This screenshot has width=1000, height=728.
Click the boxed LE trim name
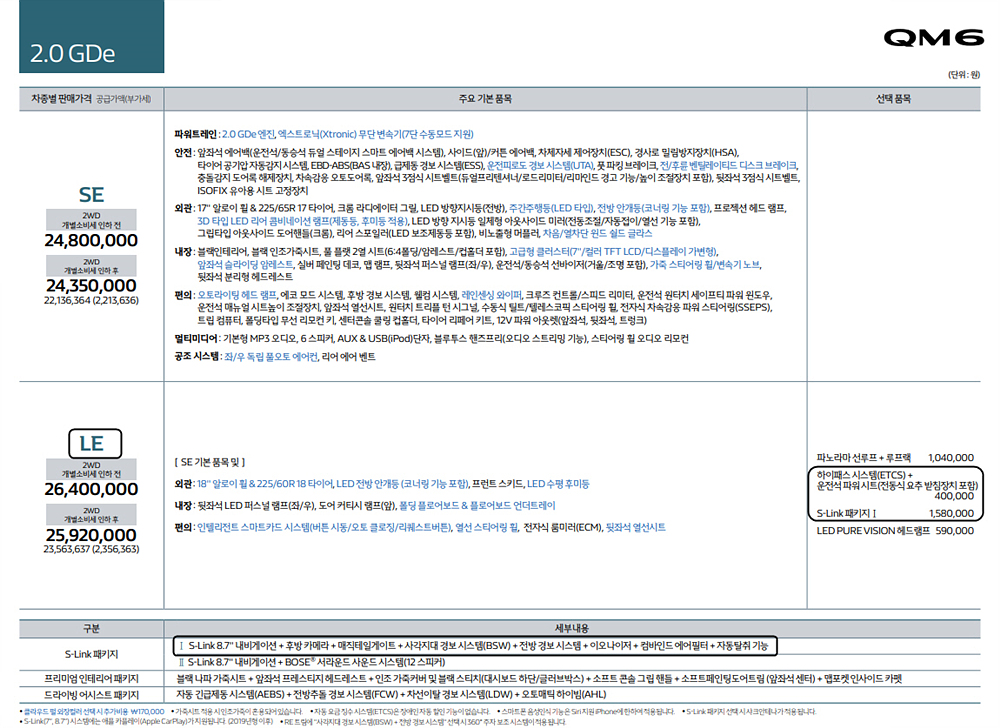(94, 443)
